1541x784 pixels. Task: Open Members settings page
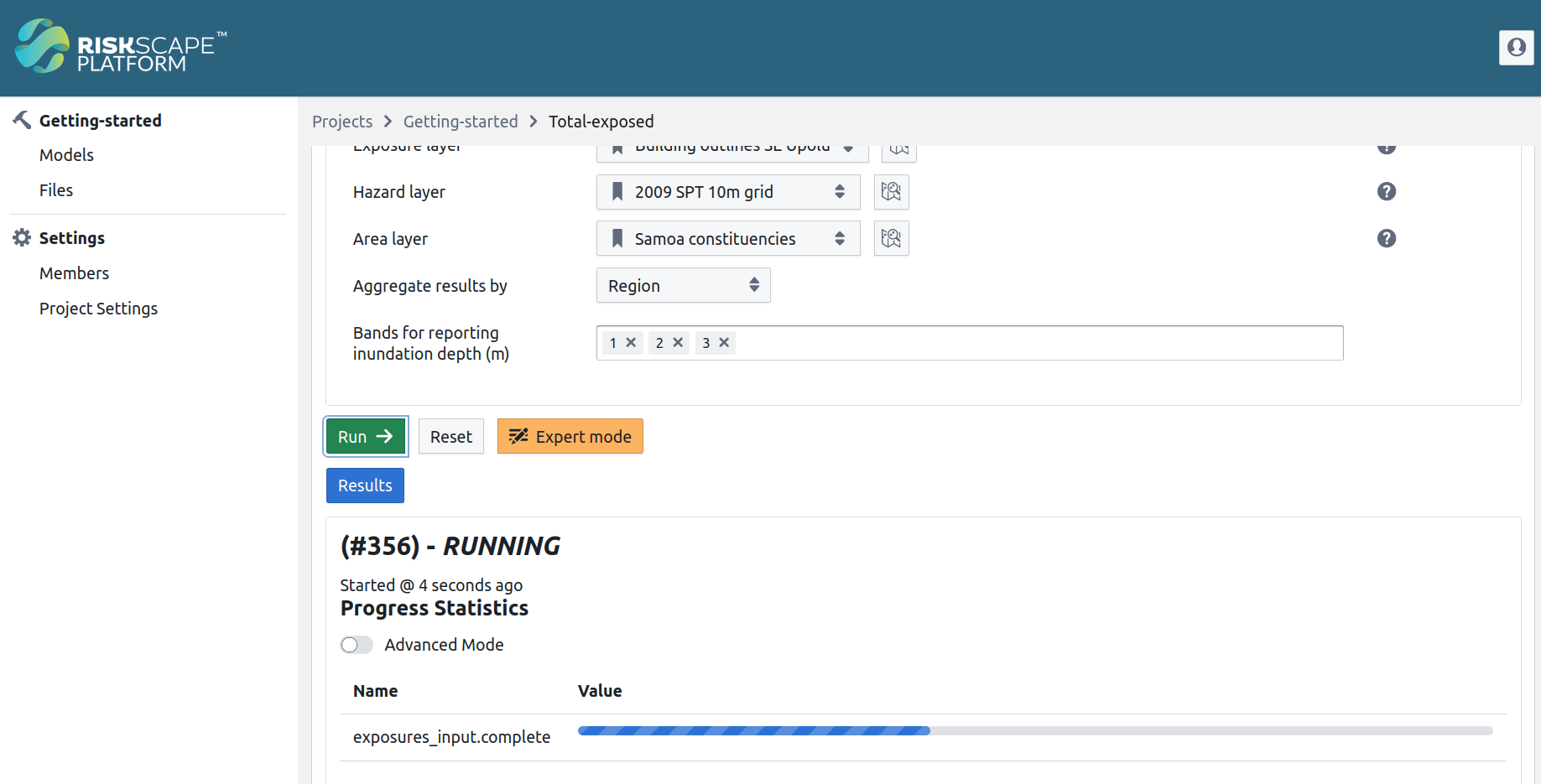point(74,273)
